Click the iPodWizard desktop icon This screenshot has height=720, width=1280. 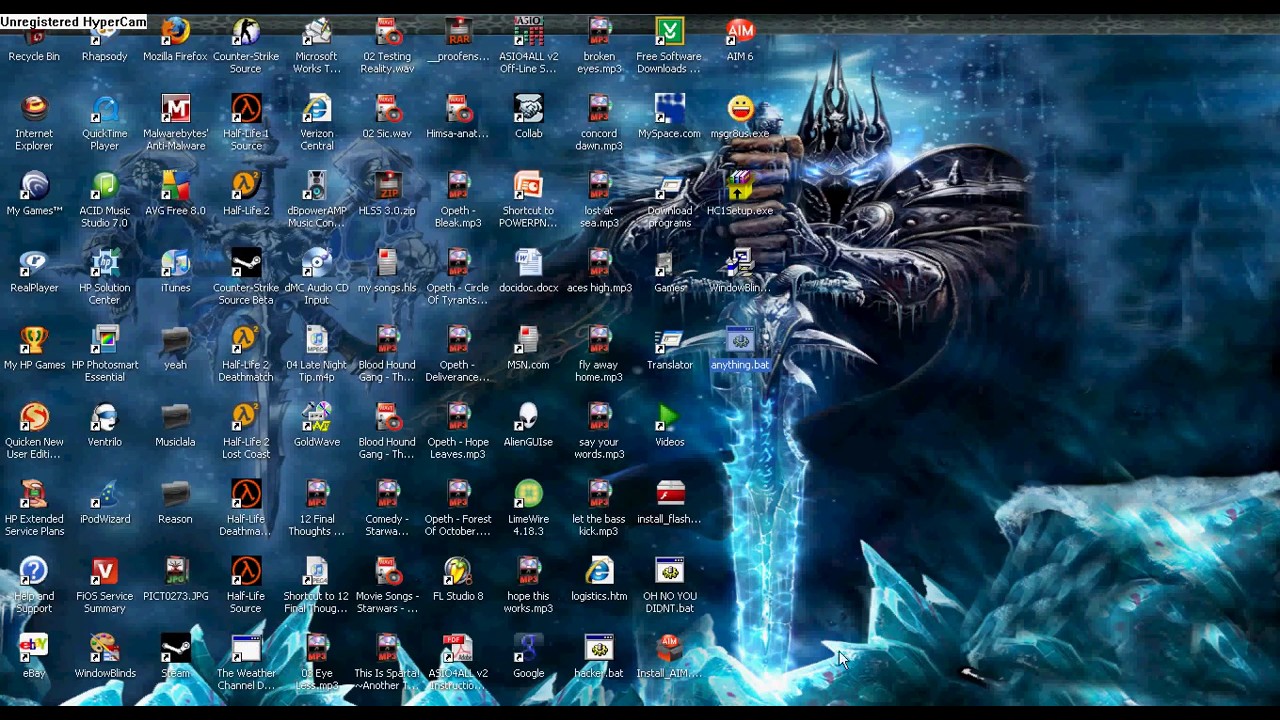[x=105, y=501]
